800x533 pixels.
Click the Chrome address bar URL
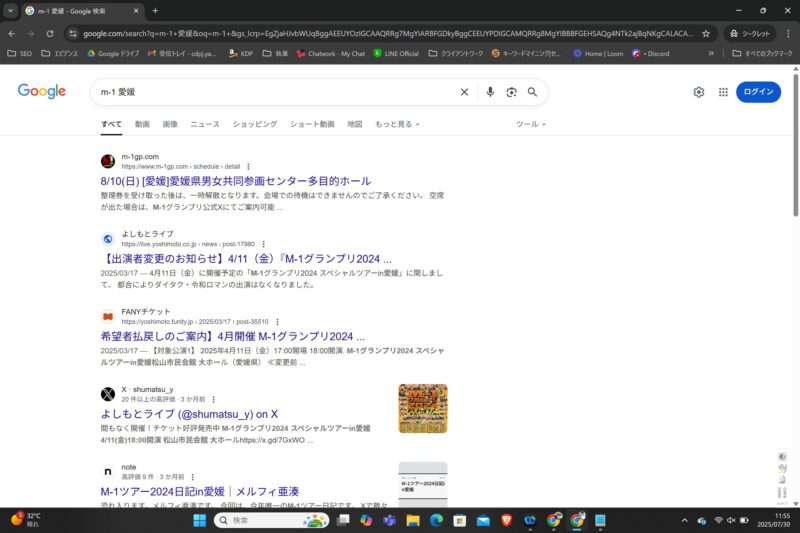pos(388,34)
